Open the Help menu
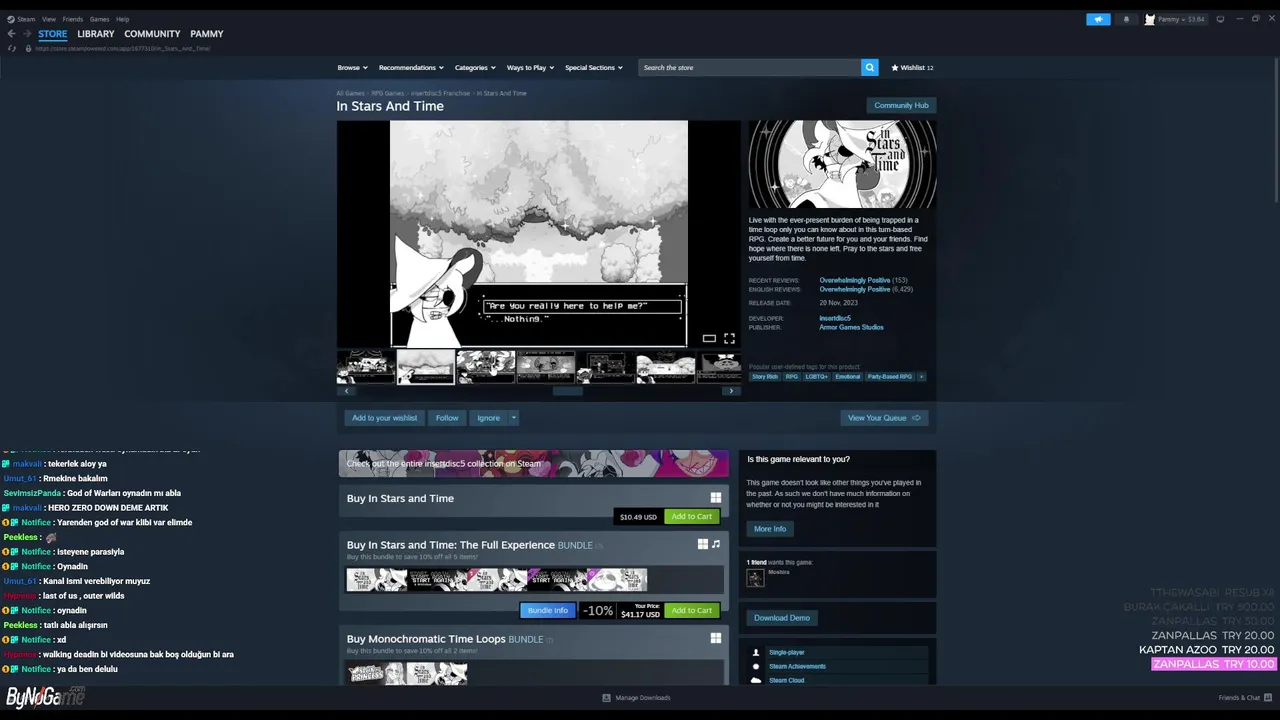 [122, 19]
